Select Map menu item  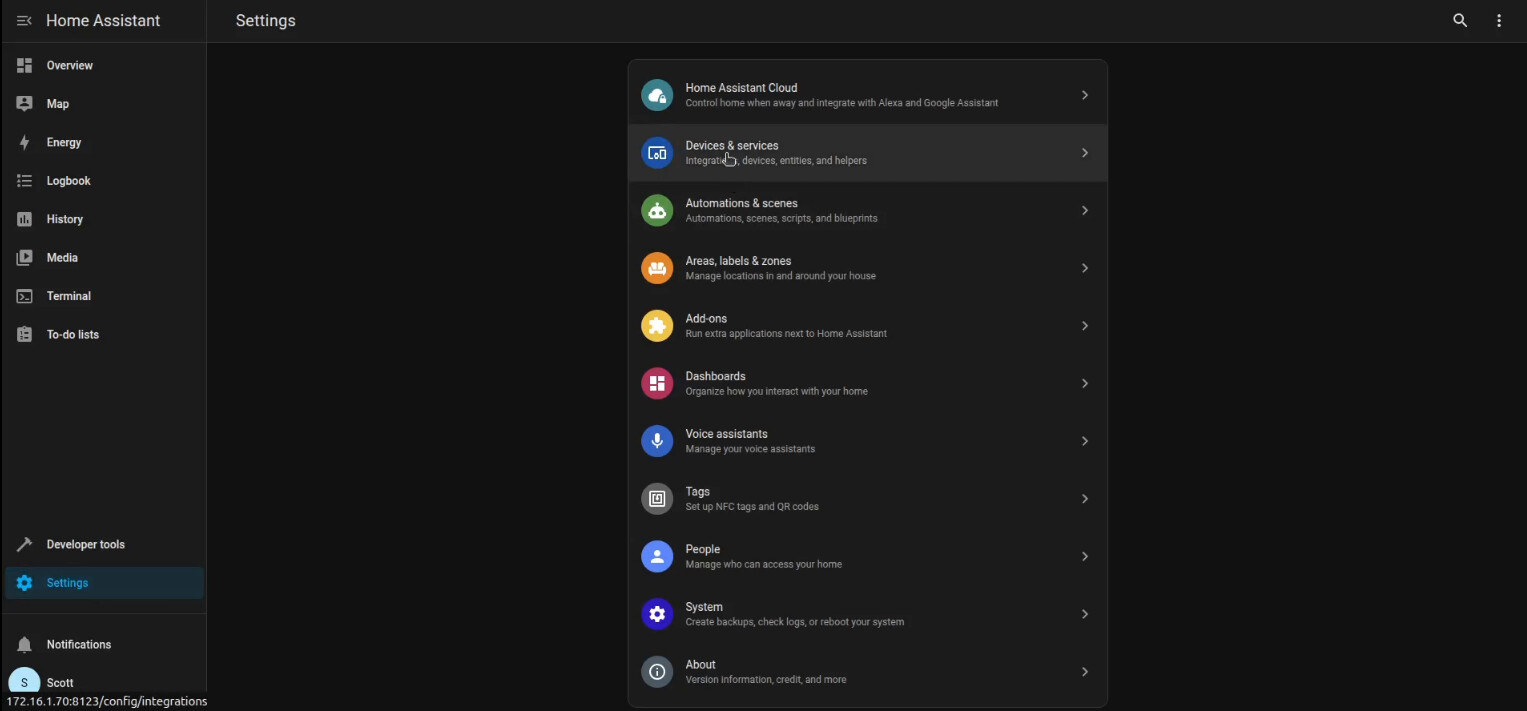[x=104, y=104]
